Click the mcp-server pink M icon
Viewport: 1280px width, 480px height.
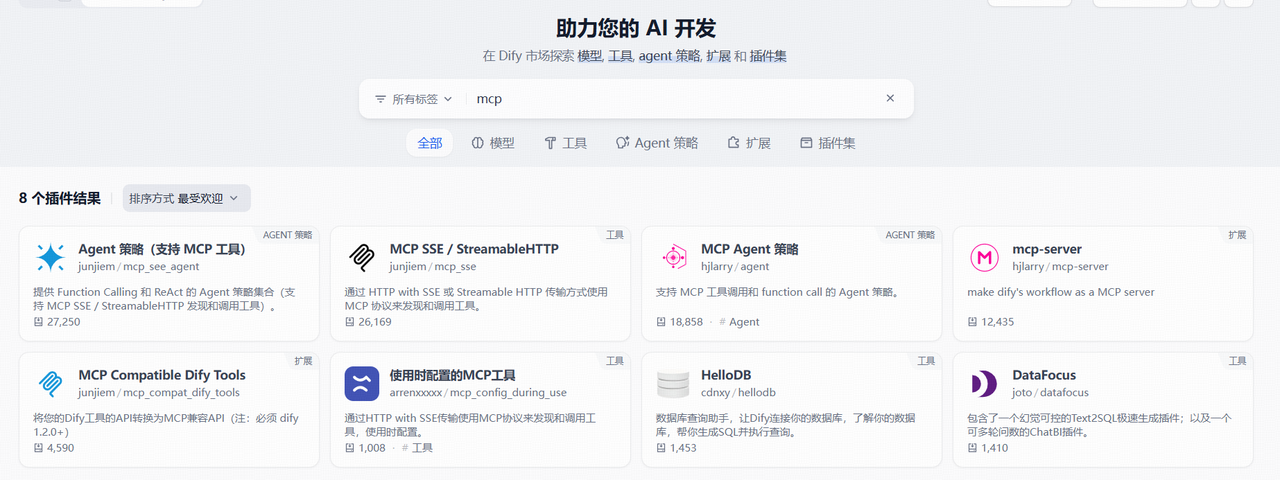click(985, 258)
